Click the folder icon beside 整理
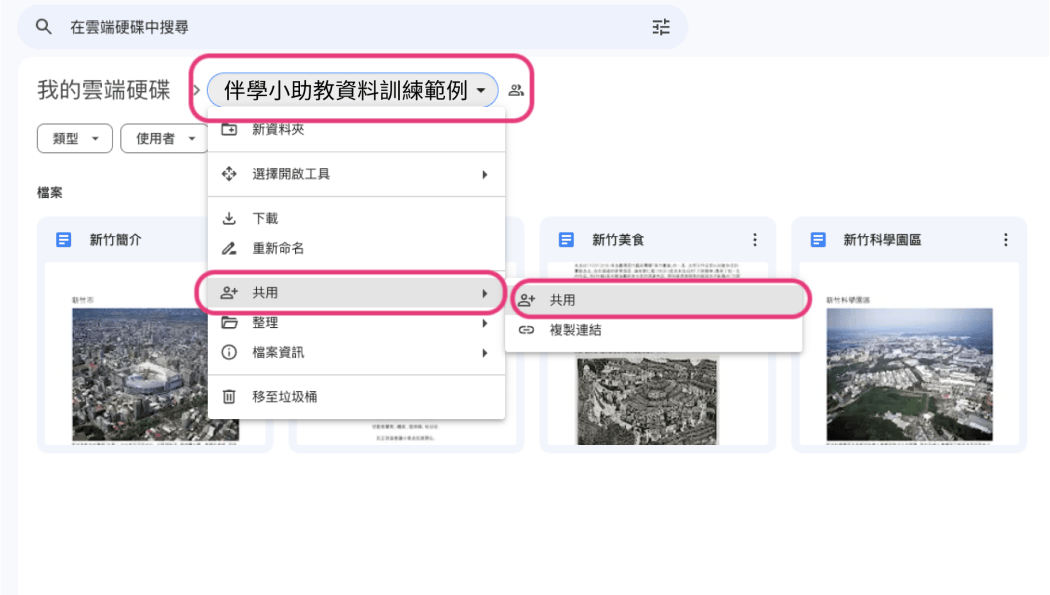Image resolution: width=1050 pixels, height=595 pixels. [x=229, y=323]
